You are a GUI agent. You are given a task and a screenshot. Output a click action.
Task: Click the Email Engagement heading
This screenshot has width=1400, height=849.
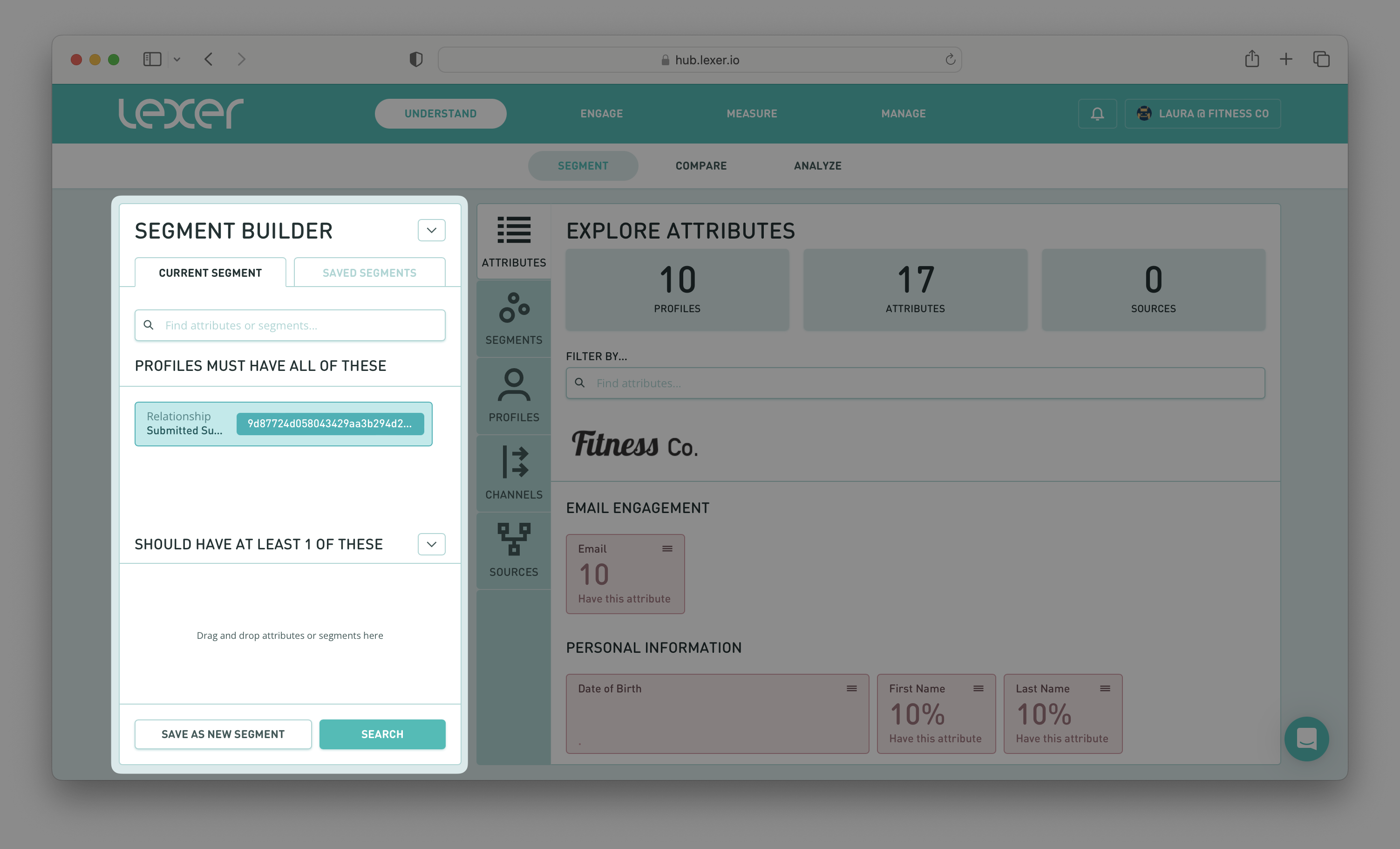638,508
